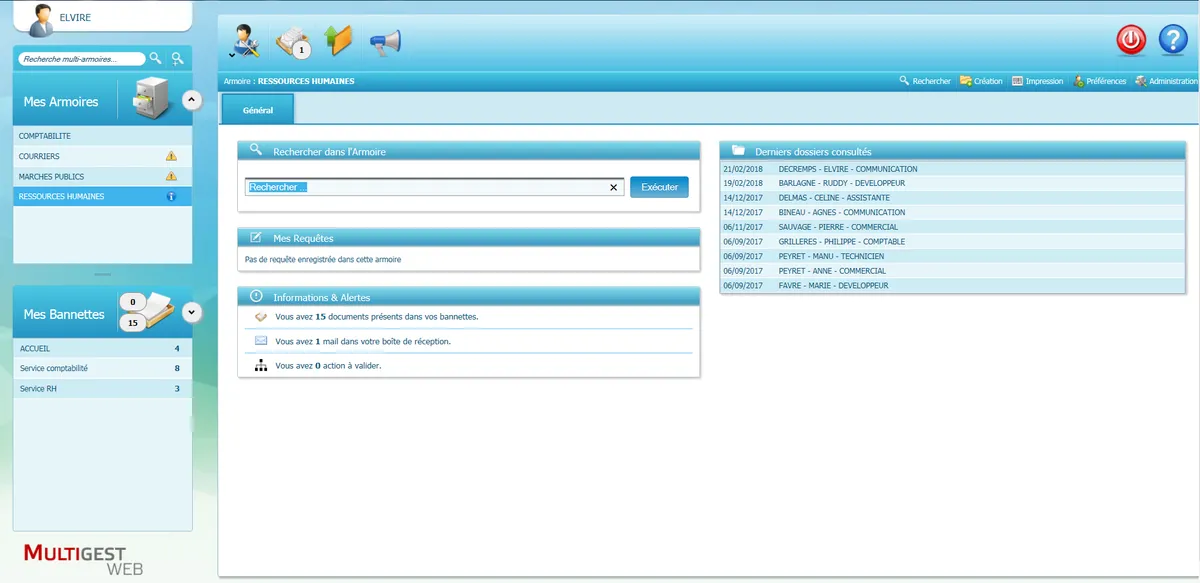Collapse the Mes Armoires panel

[x=193, y=99]
